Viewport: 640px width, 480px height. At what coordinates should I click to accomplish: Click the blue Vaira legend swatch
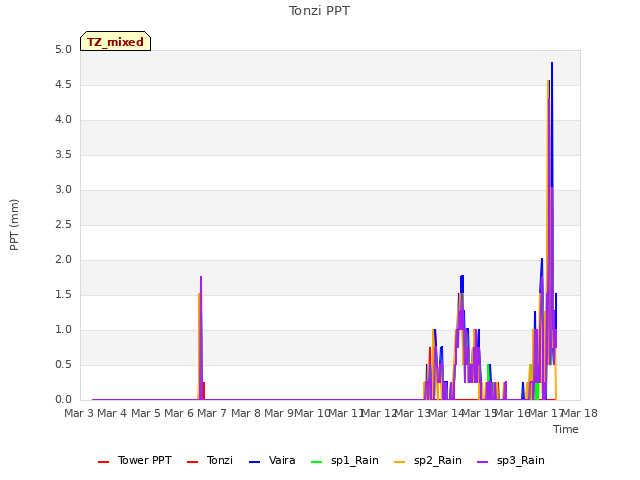[x=254, y=462]
